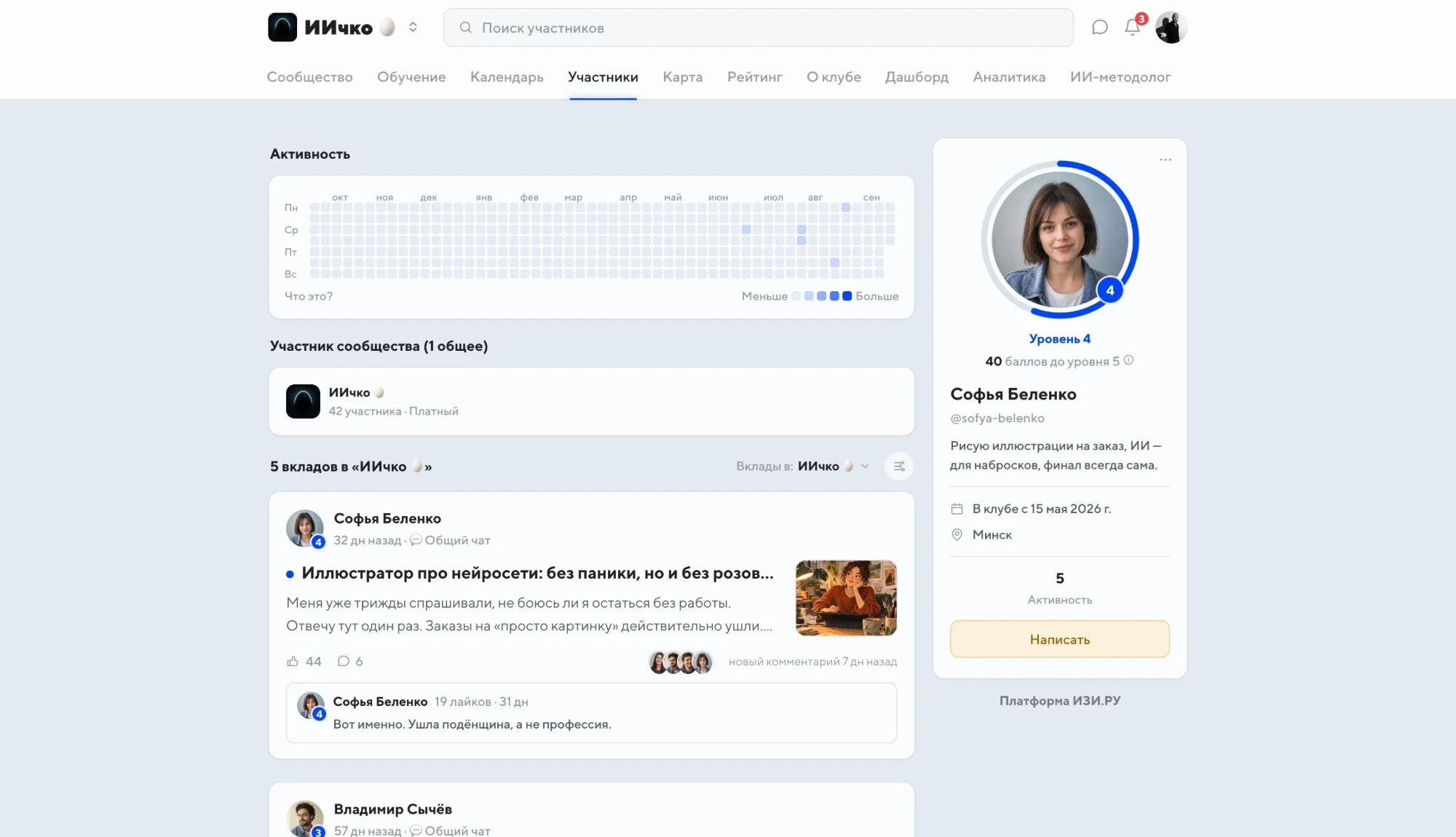
Task: Open the Платформа ИЗИ.РУ link
Action: [x=1060, y=701]
